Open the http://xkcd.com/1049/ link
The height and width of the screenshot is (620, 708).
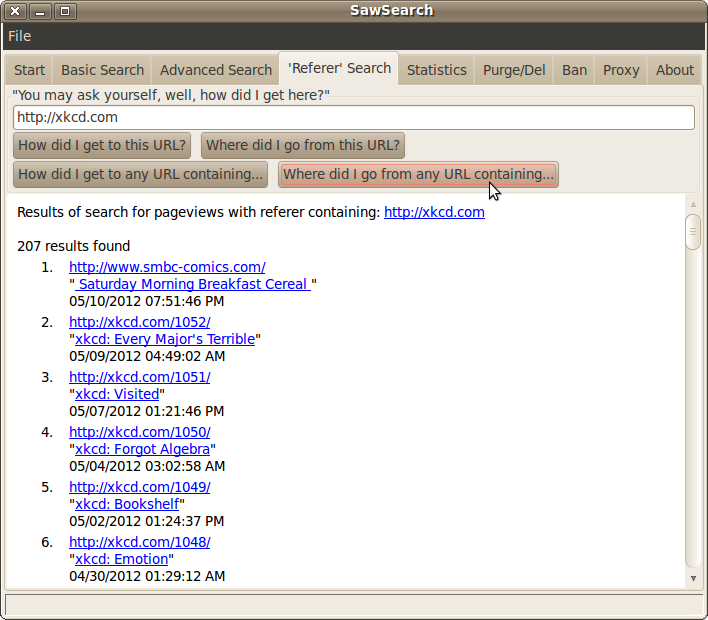(140, 487)
